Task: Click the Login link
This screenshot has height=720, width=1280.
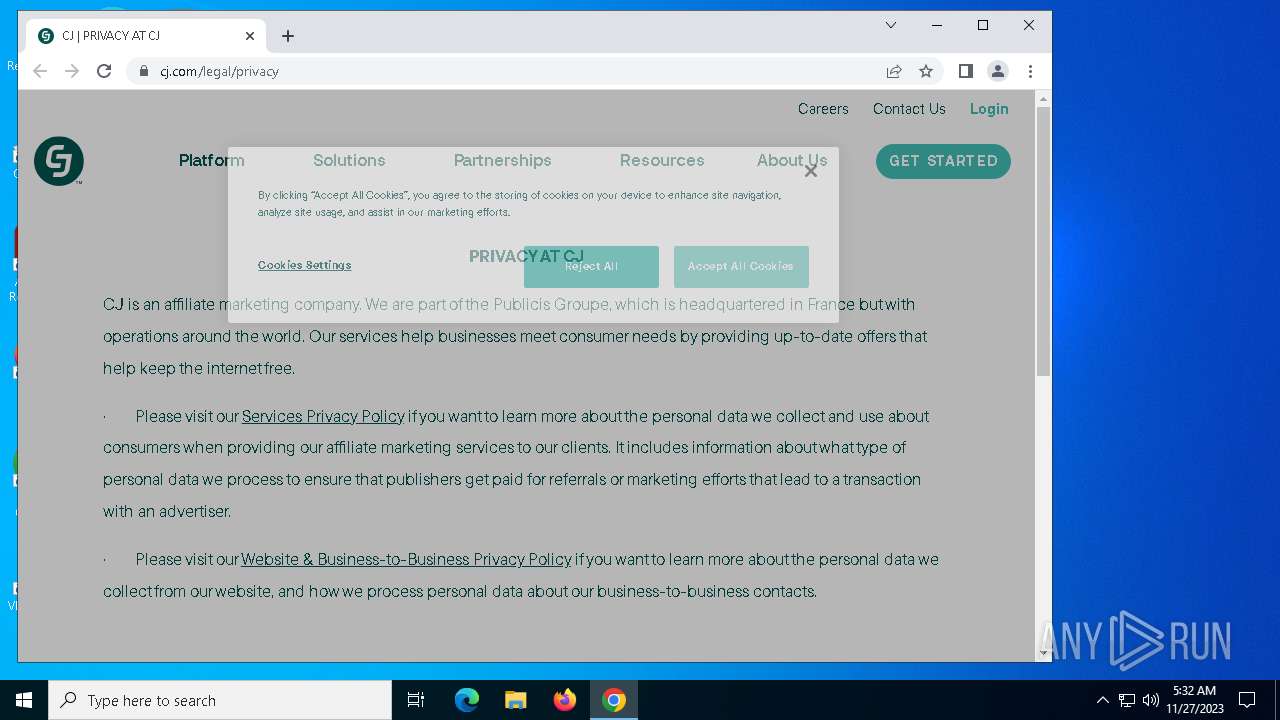Action: pos(989,109)
